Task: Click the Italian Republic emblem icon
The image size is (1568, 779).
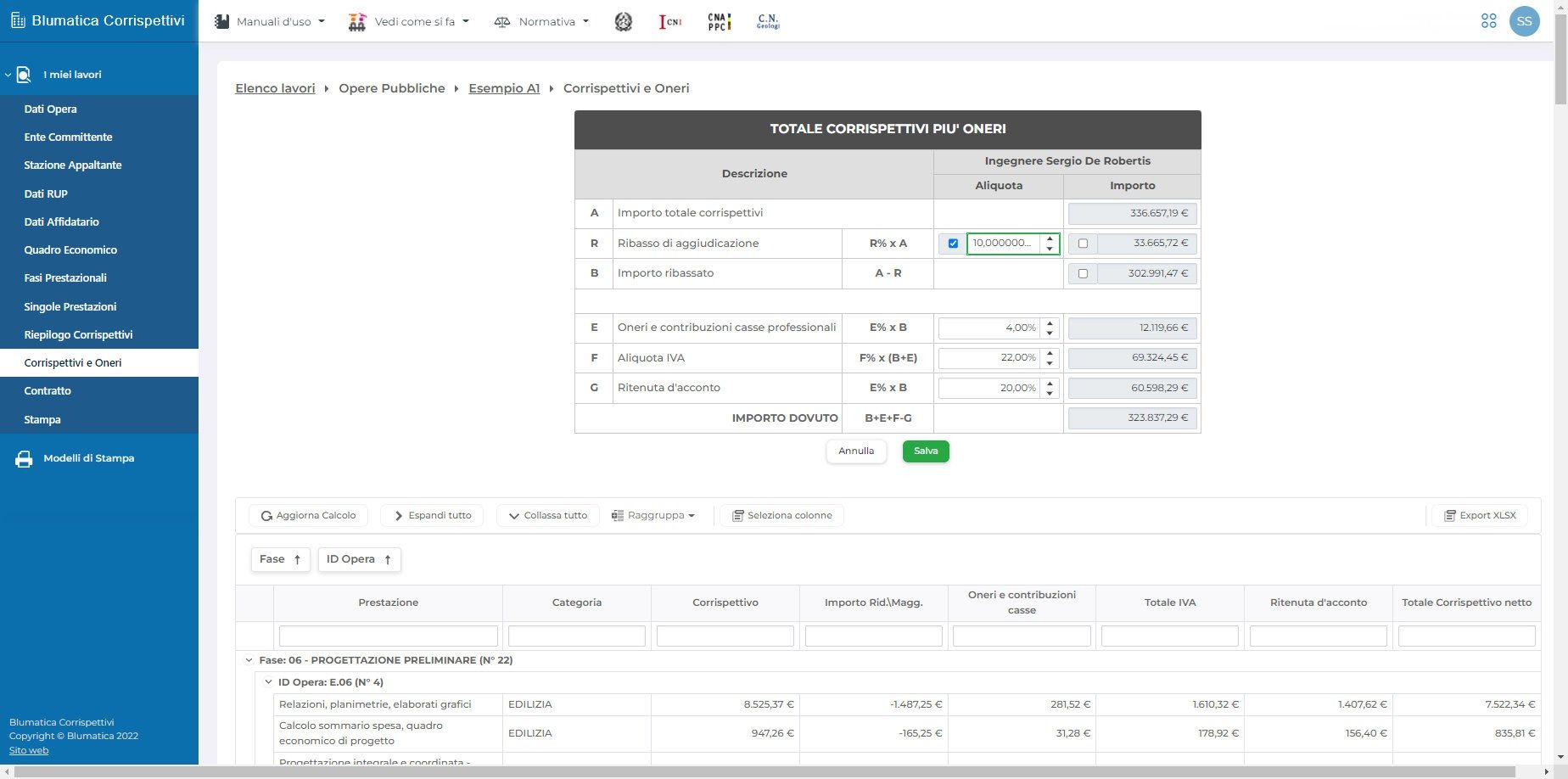Action: click(x=623, y=21)
